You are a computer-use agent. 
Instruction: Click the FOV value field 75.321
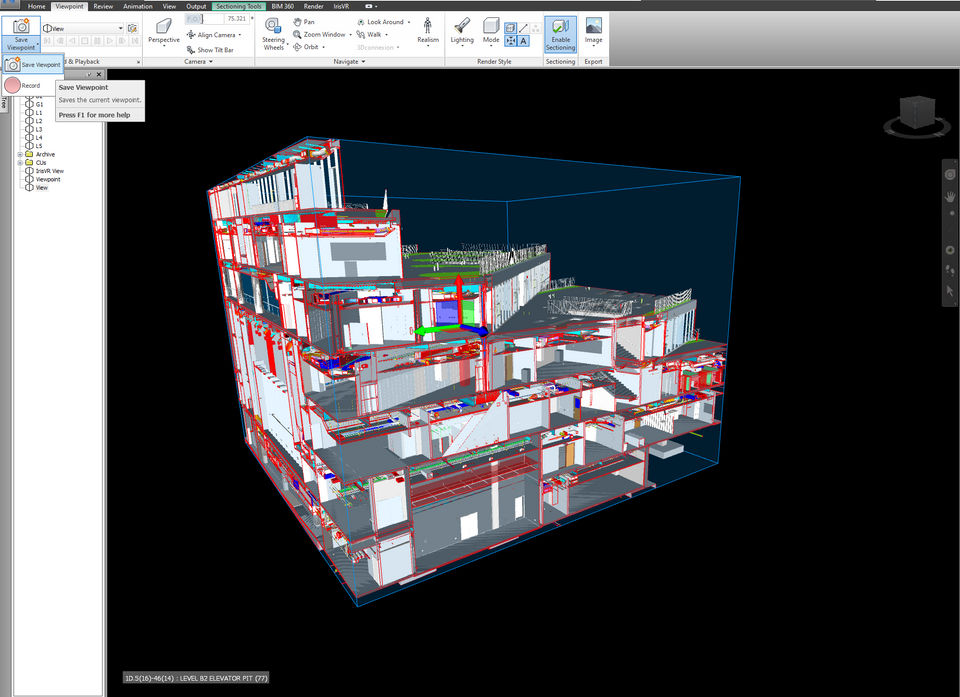tap(236, 19)
